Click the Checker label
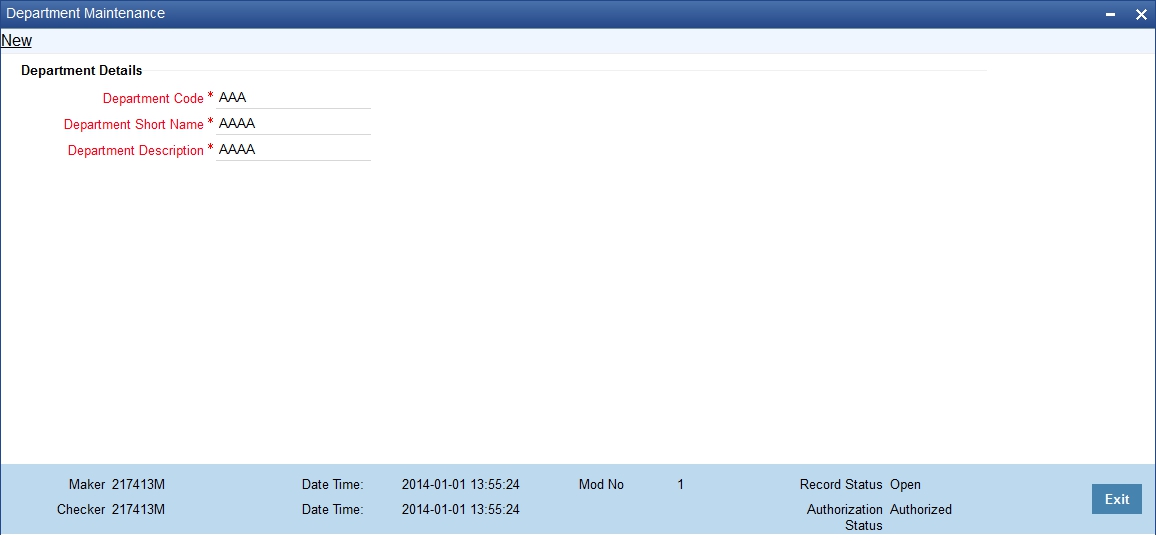 (81, 509)
